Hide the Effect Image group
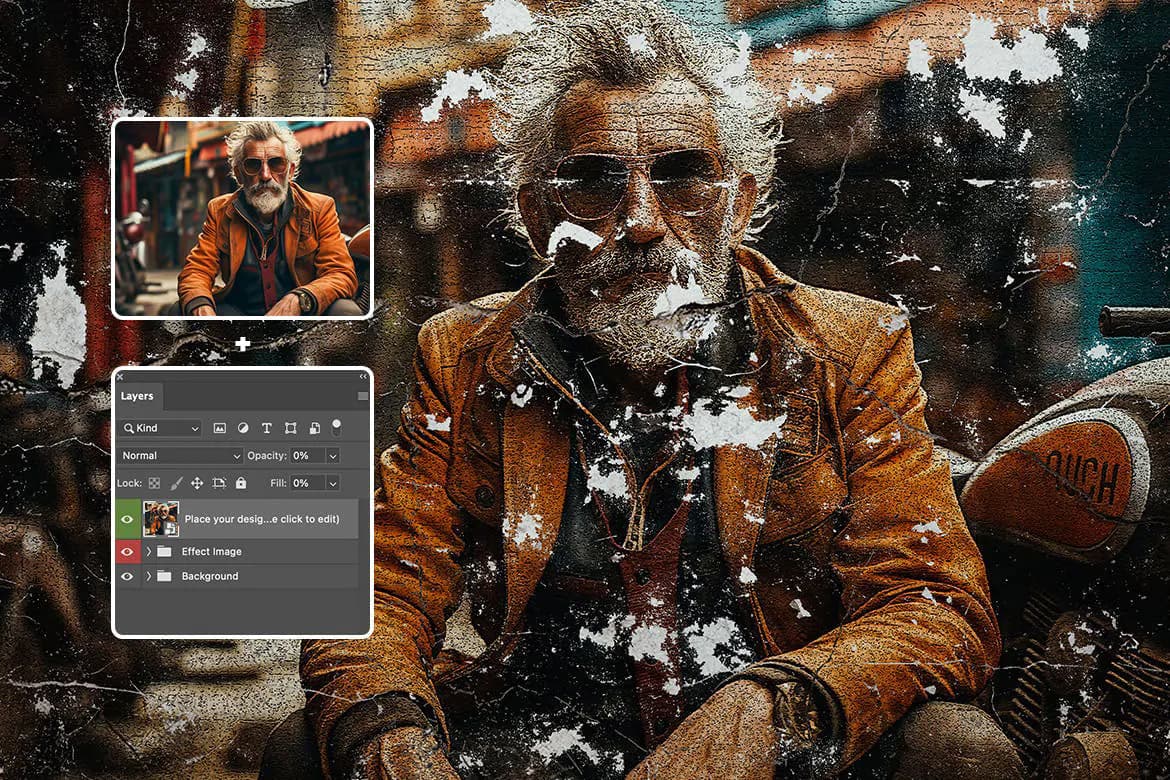Image resolution: width=1170 pixels, height=780 pixels. coord(127,552)
